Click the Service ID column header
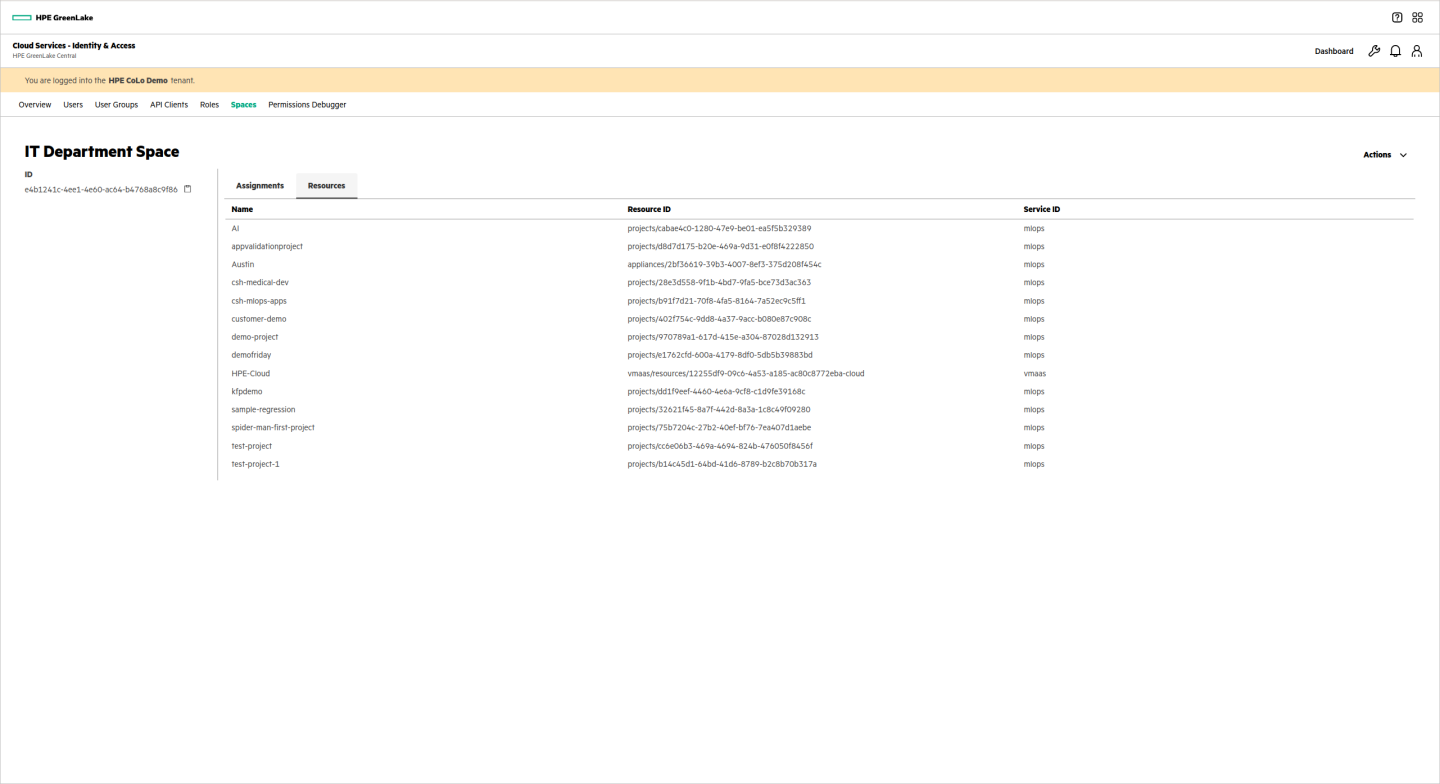Image resolution: width=1440 pixels, height=784 pixels. pyautogui.click(x=1042, y=210)
